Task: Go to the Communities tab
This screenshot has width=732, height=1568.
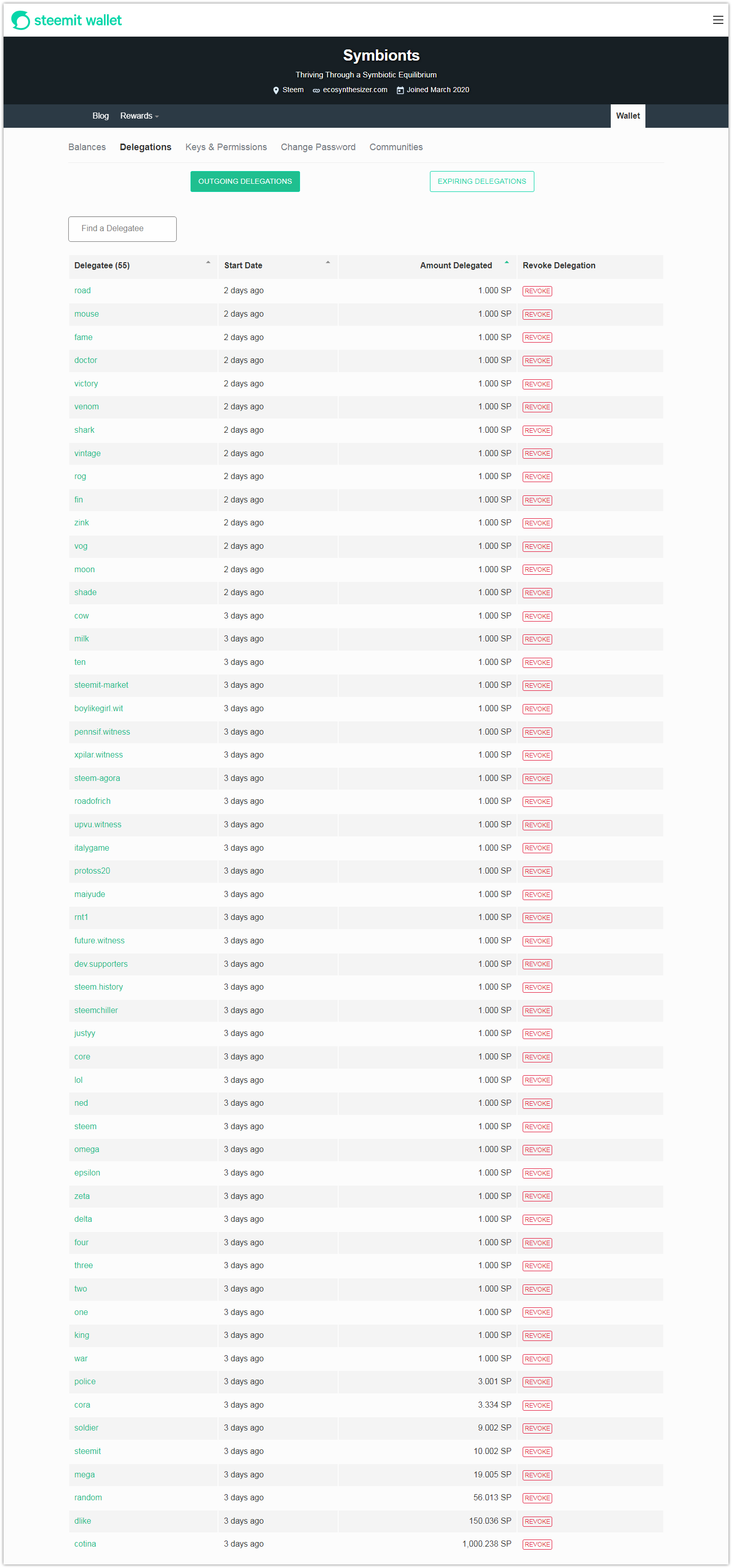Action: coord(396,147)
